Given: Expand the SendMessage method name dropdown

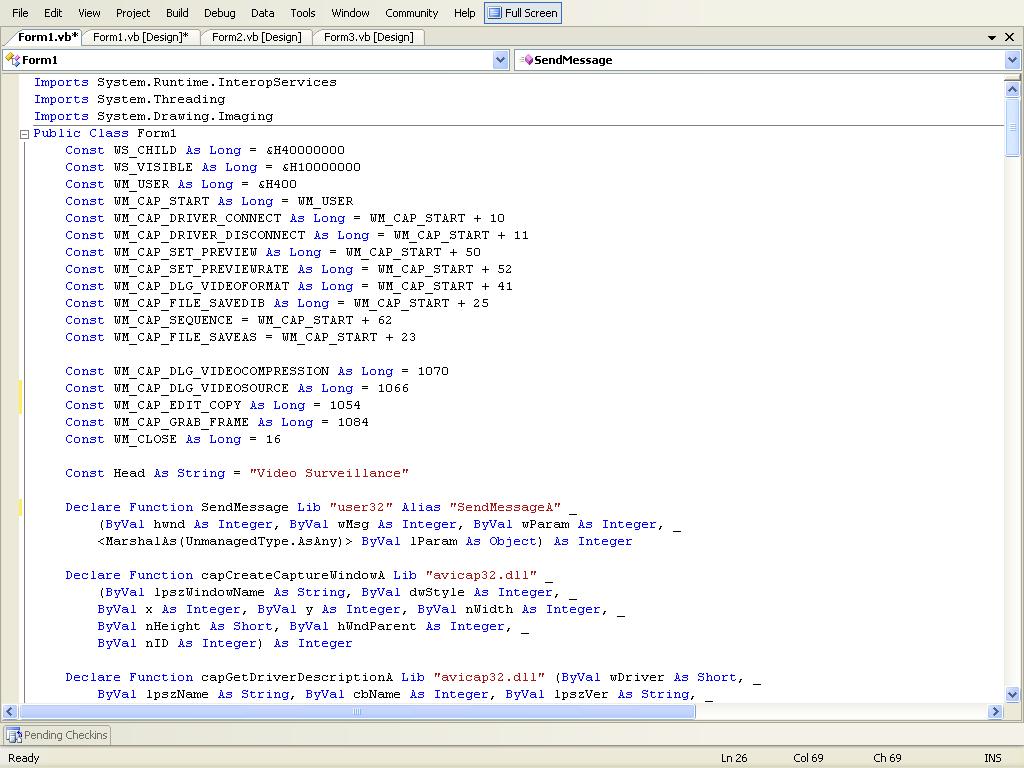Looking at the screenshot, I should (1012, 60).
